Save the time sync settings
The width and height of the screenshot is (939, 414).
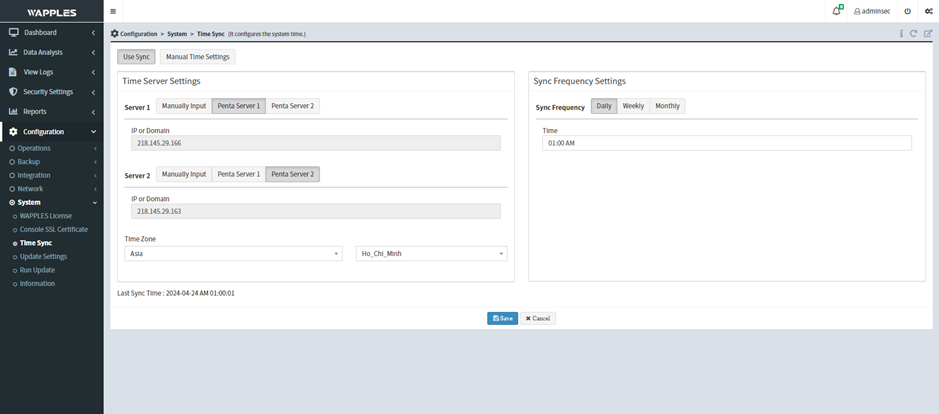pyautogui.click(x=502, y=318)
